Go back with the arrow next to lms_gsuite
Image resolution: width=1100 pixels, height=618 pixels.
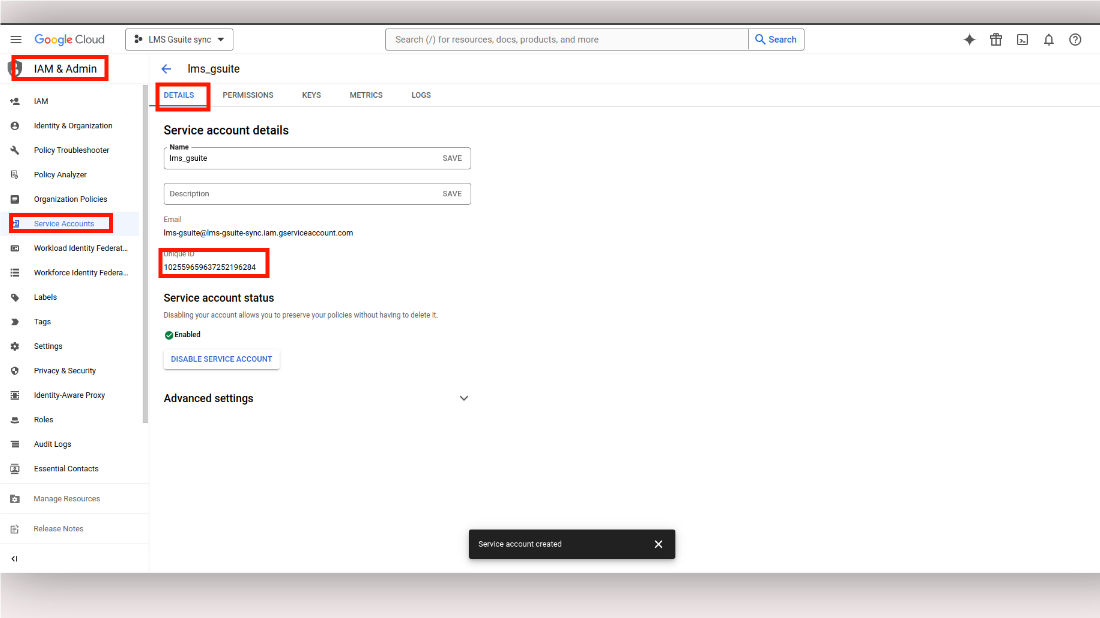tap(166, 69)
